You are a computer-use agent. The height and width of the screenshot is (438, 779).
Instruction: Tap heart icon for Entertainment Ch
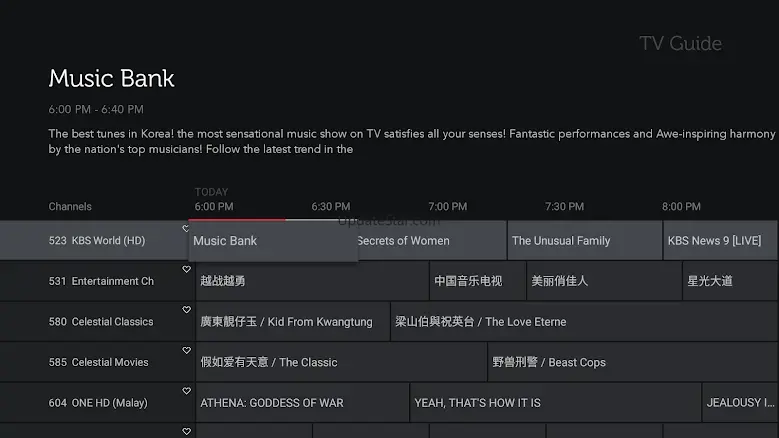click(x=186, y=270)
